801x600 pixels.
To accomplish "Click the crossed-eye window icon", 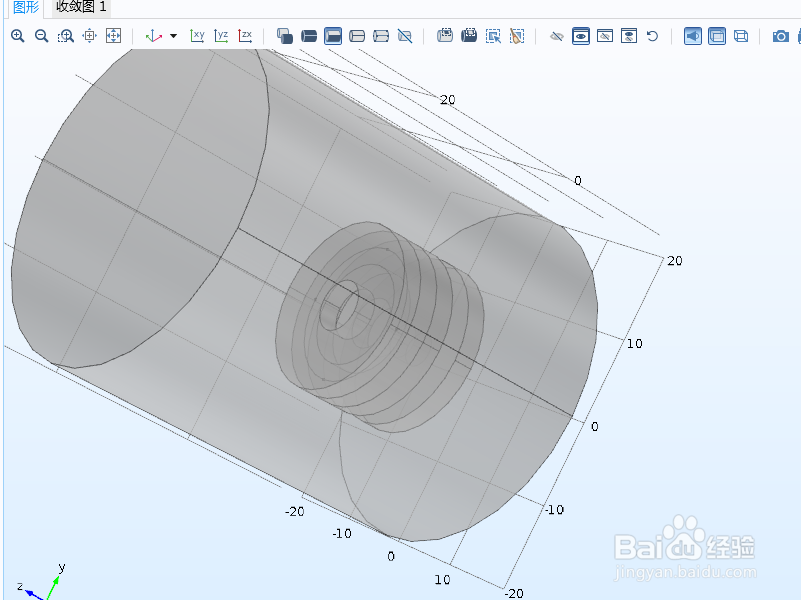I will click(605, 36).
